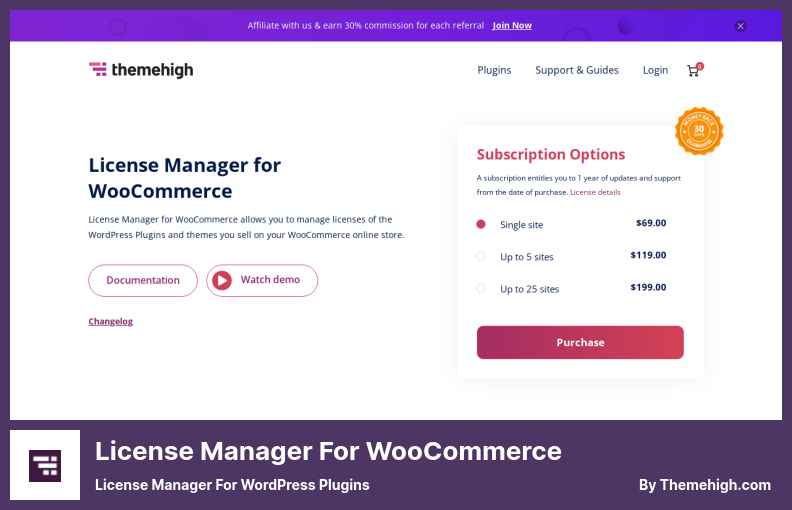Open the shopping cart icon

pos(692,71)
